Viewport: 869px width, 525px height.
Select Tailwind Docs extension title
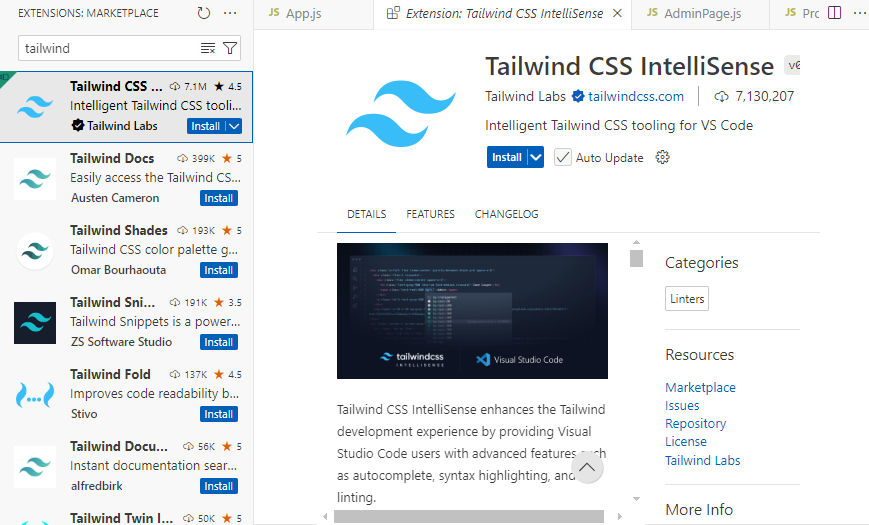coord(112,159)
